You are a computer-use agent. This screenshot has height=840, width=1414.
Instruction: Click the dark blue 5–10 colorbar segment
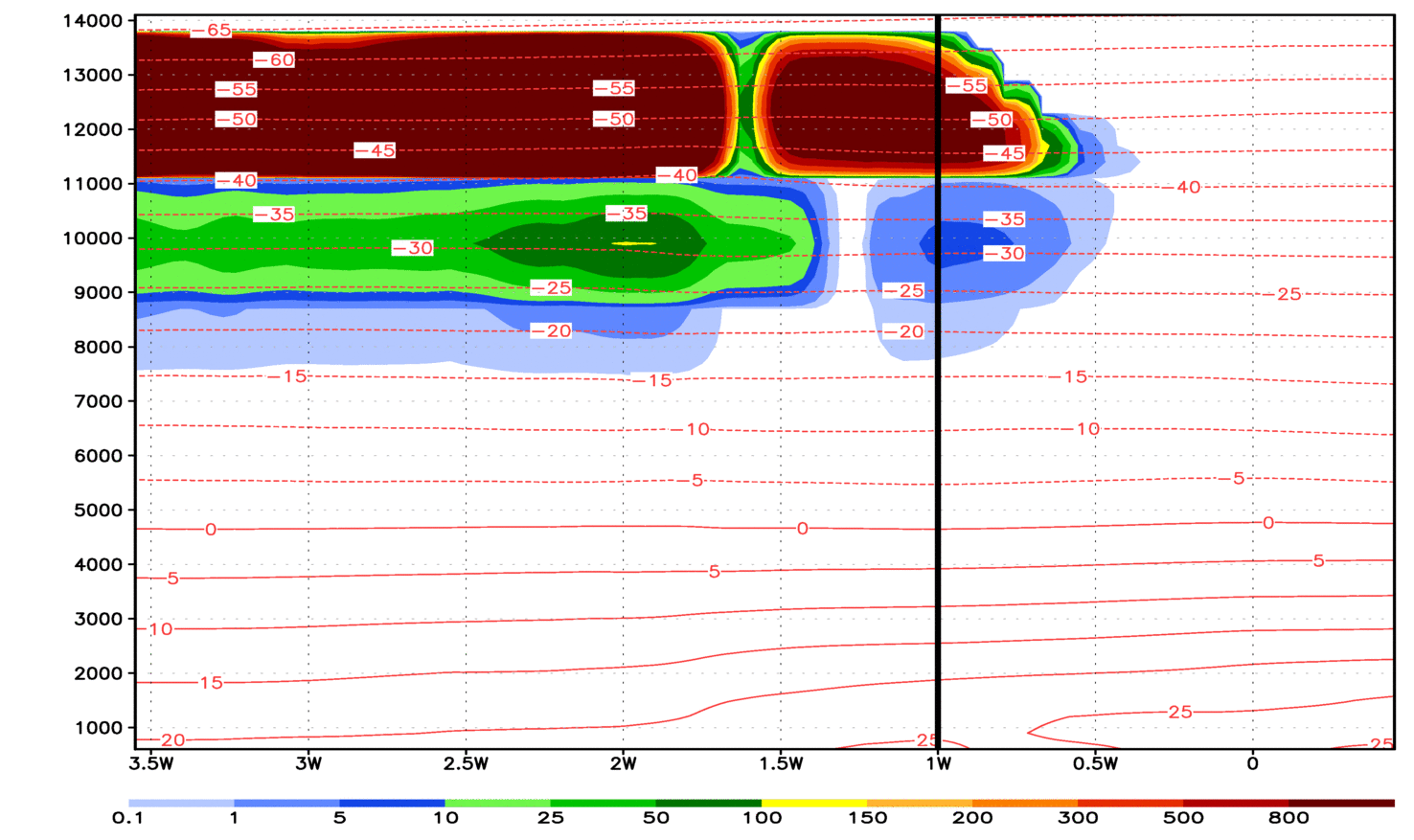click(392, 803)
